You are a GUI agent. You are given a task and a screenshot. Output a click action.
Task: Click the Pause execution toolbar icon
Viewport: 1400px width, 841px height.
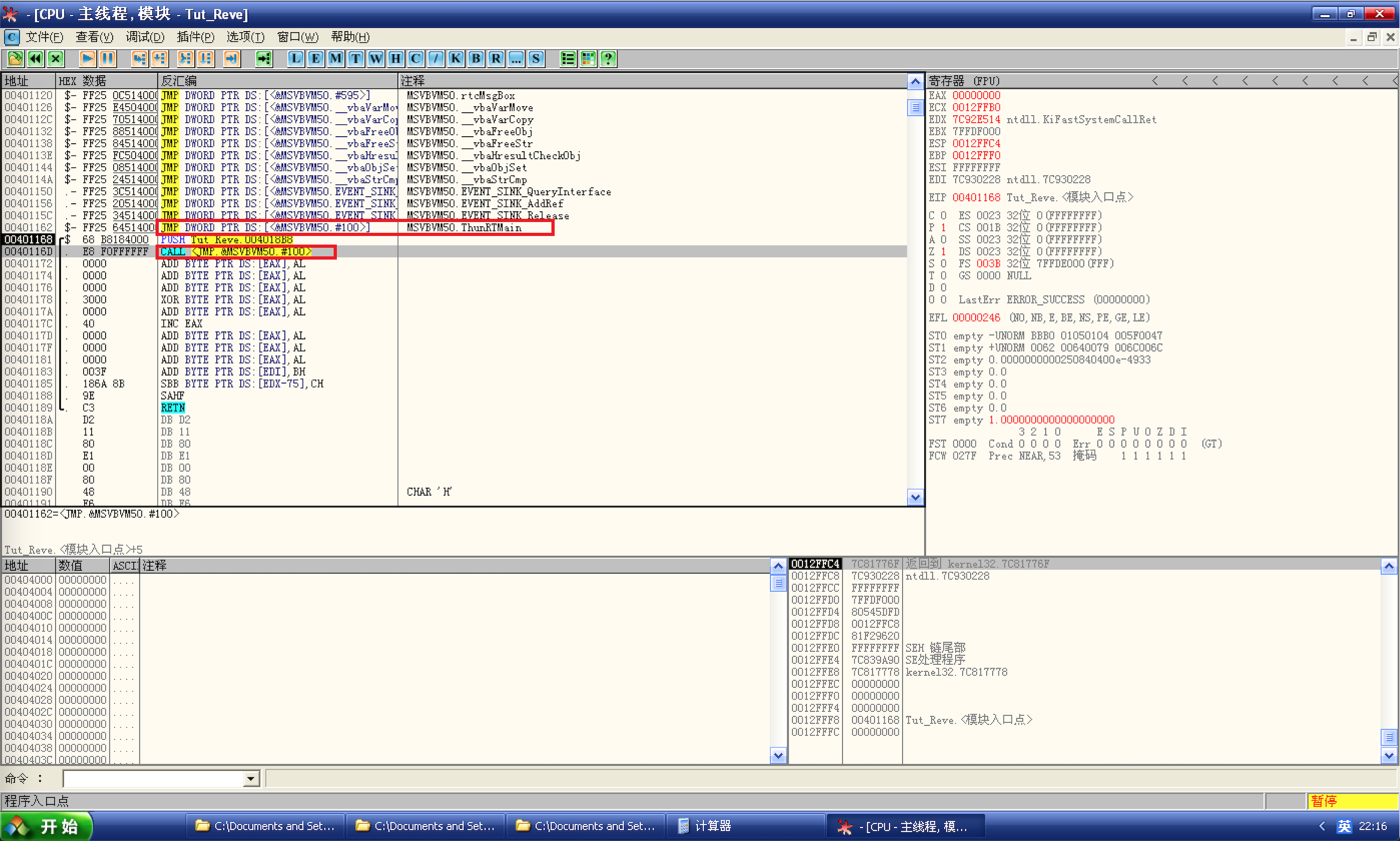(x=108, y=58)
